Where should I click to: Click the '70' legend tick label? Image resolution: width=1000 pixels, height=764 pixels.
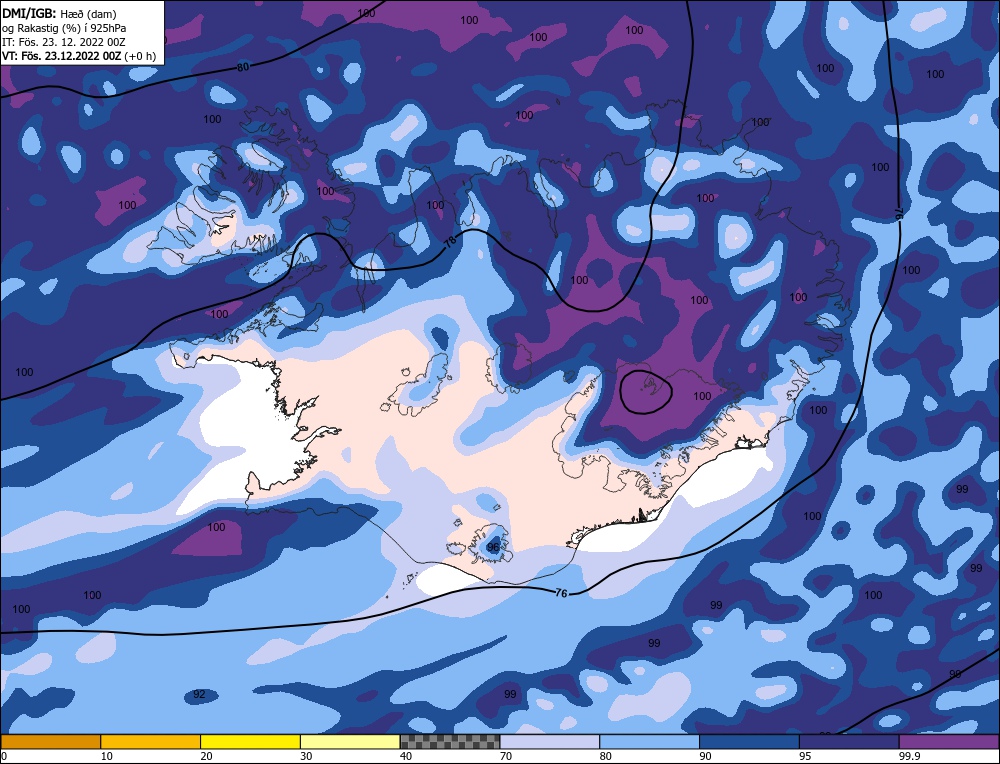pos(506,756)
